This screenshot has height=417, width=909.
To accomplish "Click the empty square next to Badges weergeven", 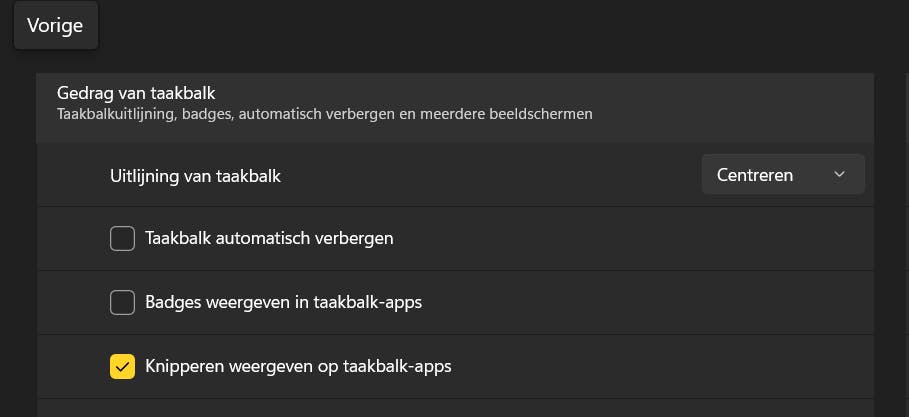I will tap(122, 302).
